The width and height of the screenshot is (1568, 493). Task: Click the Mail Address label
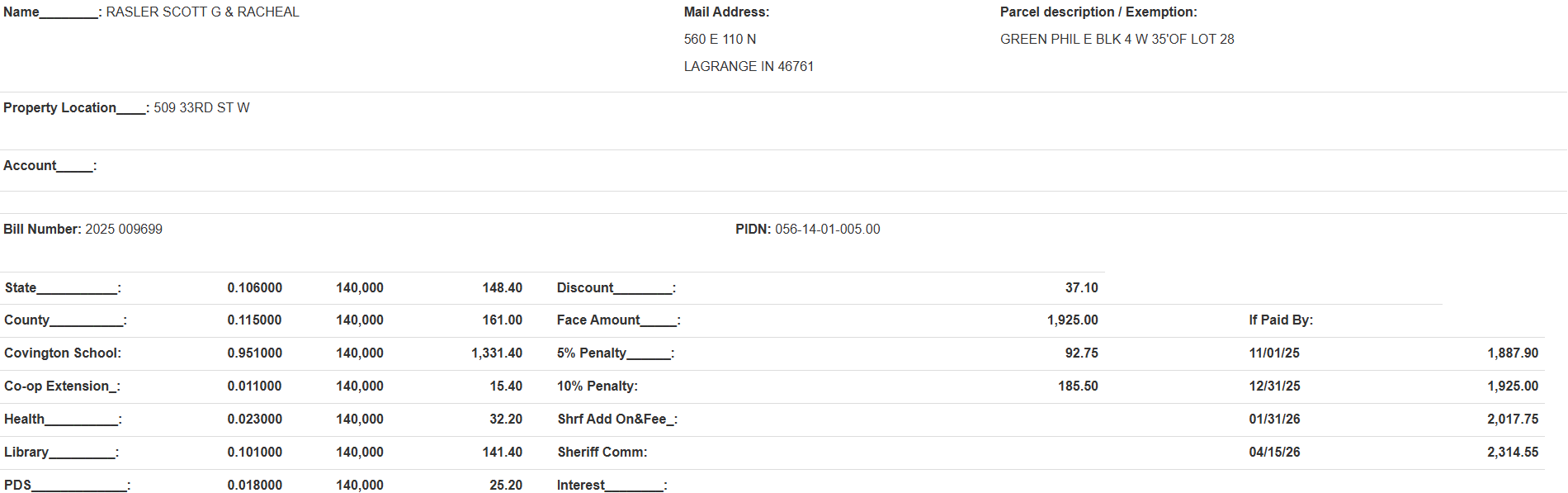click(x=726, y=12)
